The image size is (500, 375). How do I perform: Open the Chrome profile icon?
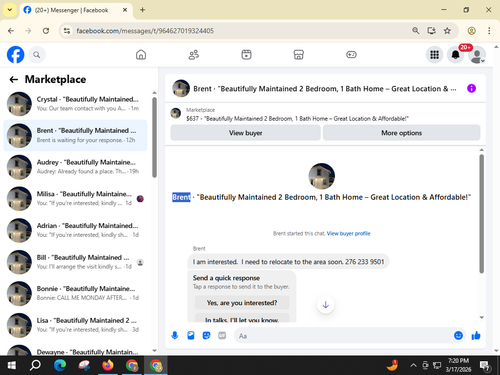[x=471, y=31]
